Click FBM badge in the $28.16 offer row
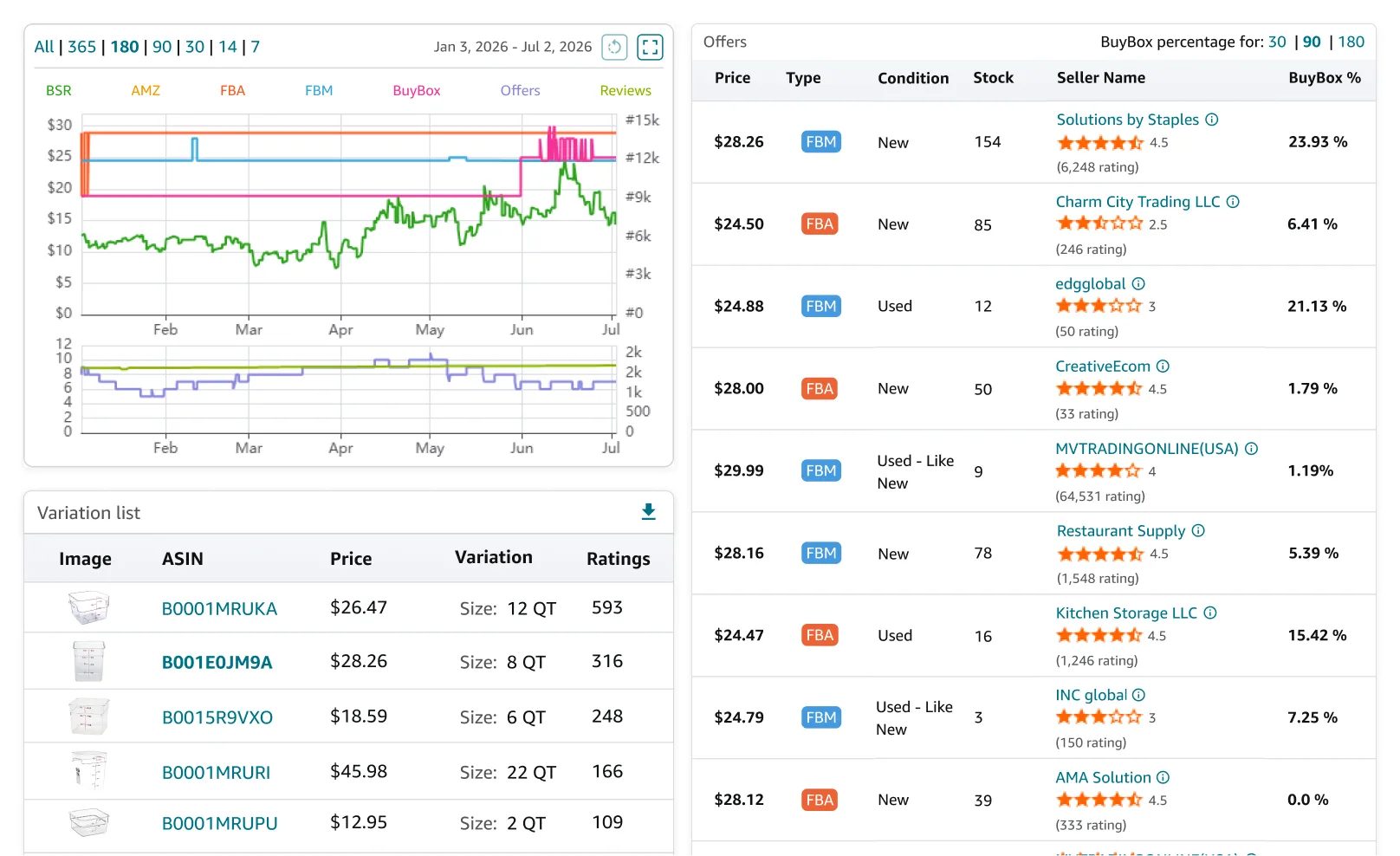Viewport: 1400px width, 856px height. (x=821, y=553)
